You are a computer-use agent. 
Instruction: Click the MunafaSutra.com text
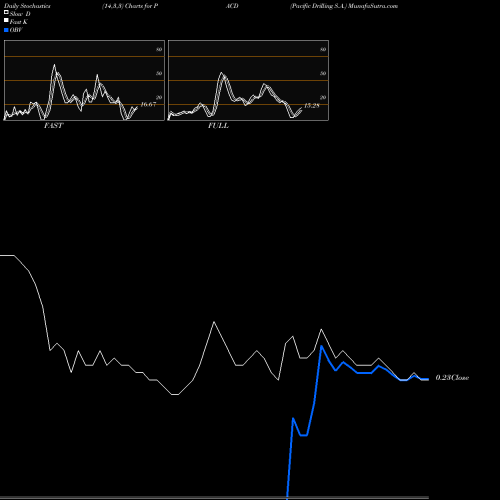[373, 6]
